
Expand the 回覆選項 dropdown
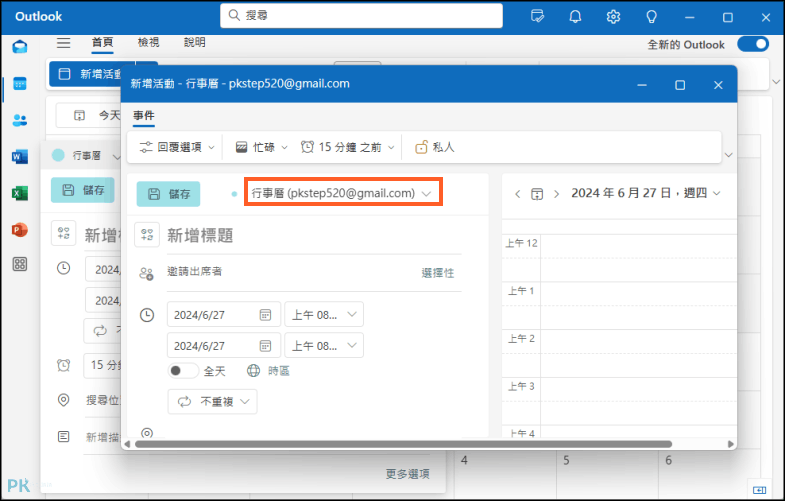click(177, 147)
